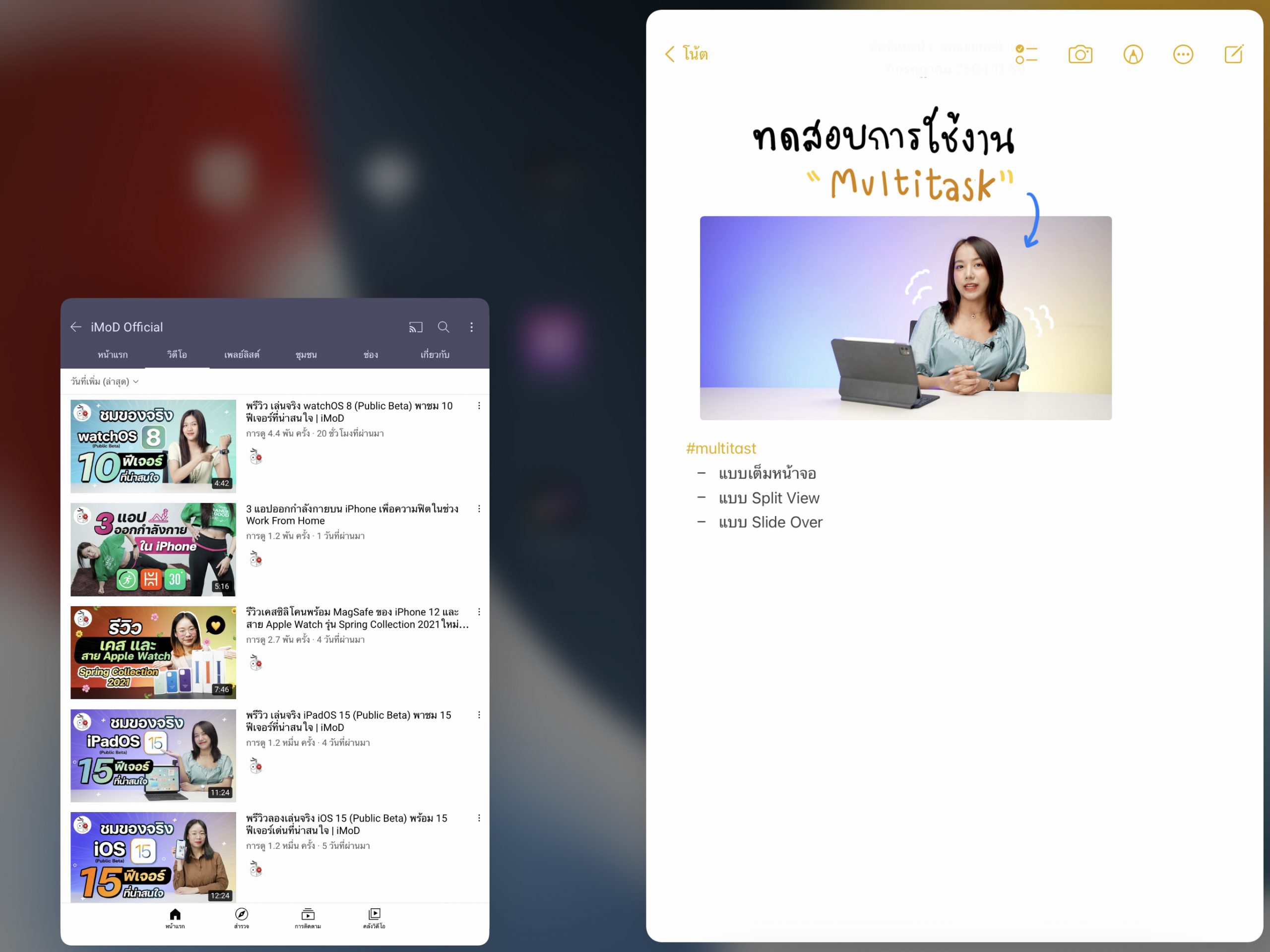Image resolution: width=1270 pixels, height=952 pixels.
Task: Open the Notes more options ellipsis
Action: coord(1183,55)
